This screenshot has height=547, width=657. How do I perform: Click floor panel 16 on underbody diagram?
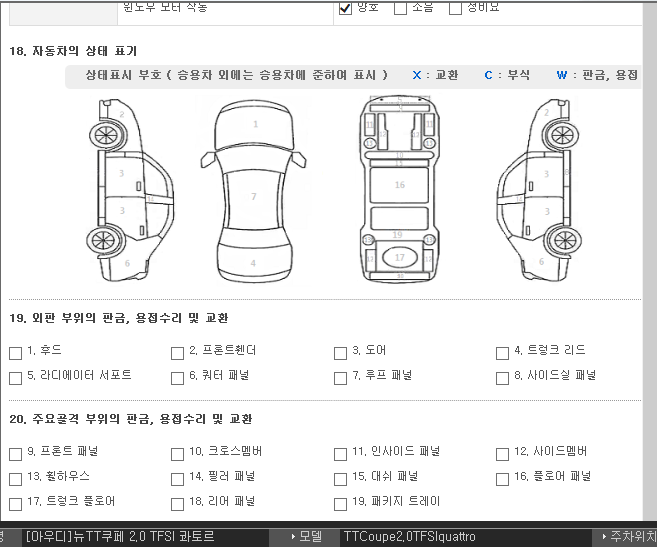point(399,185)
